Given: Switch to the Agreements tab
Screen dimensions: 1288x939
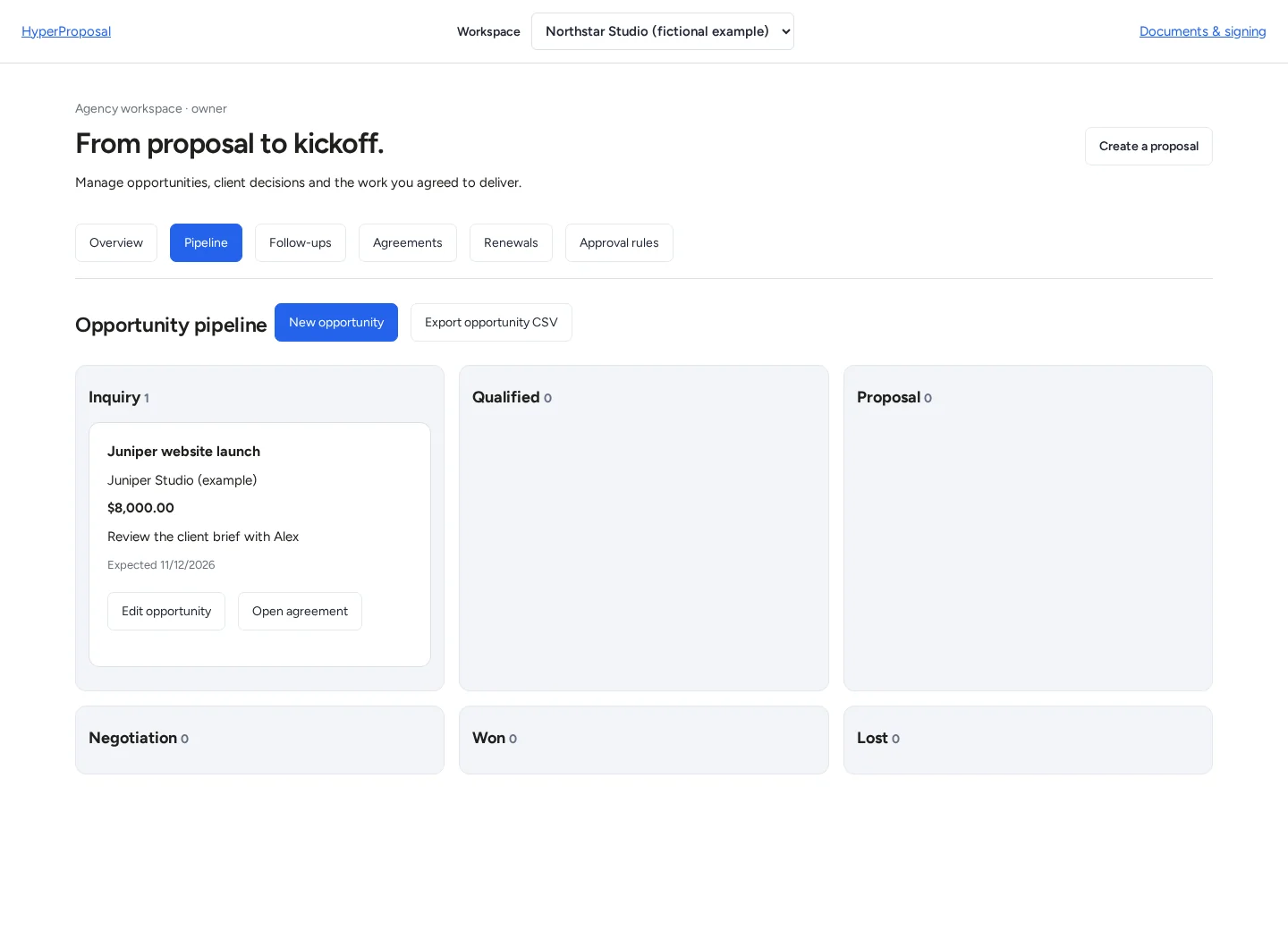Looking at the screenshot, I should point(408,242).
